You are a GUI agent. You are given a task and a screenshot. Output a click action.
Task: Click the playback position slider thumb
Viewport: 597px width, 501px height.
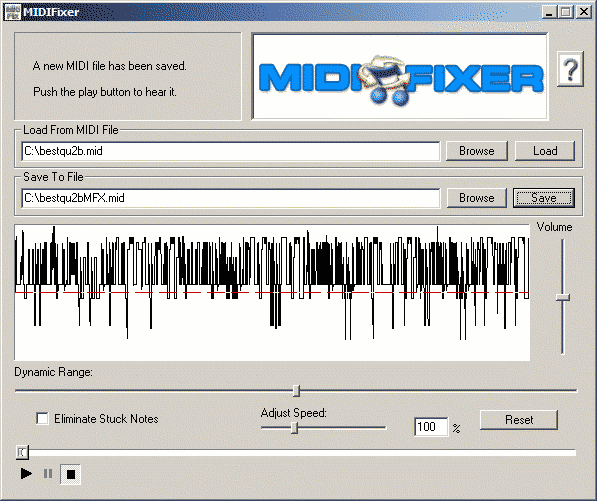click(22, 452)
